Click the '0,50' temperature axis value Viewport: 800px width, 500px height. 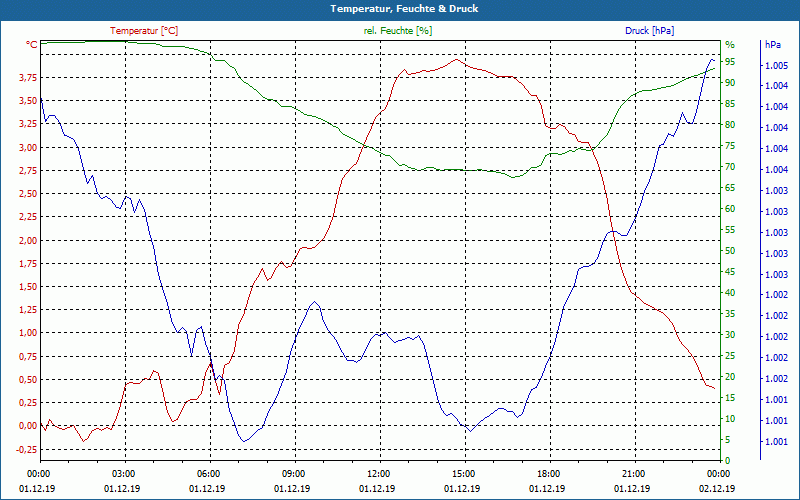click(28, 380)
